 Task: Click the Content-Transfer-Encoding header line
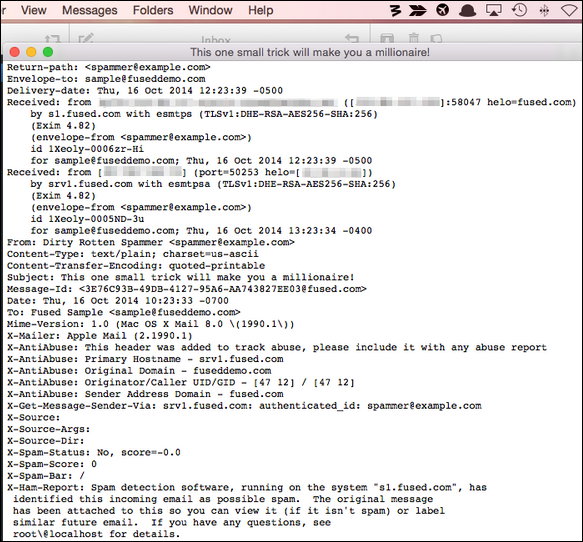coord(136,266)
